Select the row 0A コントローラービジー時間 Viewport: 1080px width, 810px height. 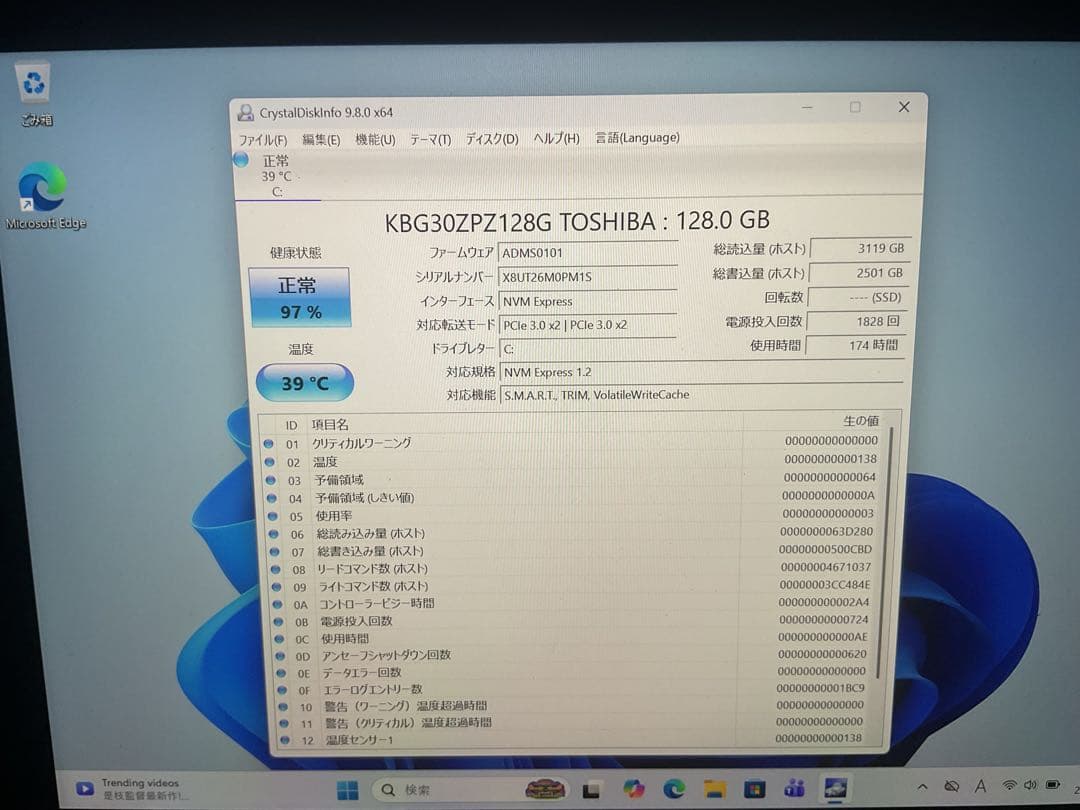click(571, 603)
